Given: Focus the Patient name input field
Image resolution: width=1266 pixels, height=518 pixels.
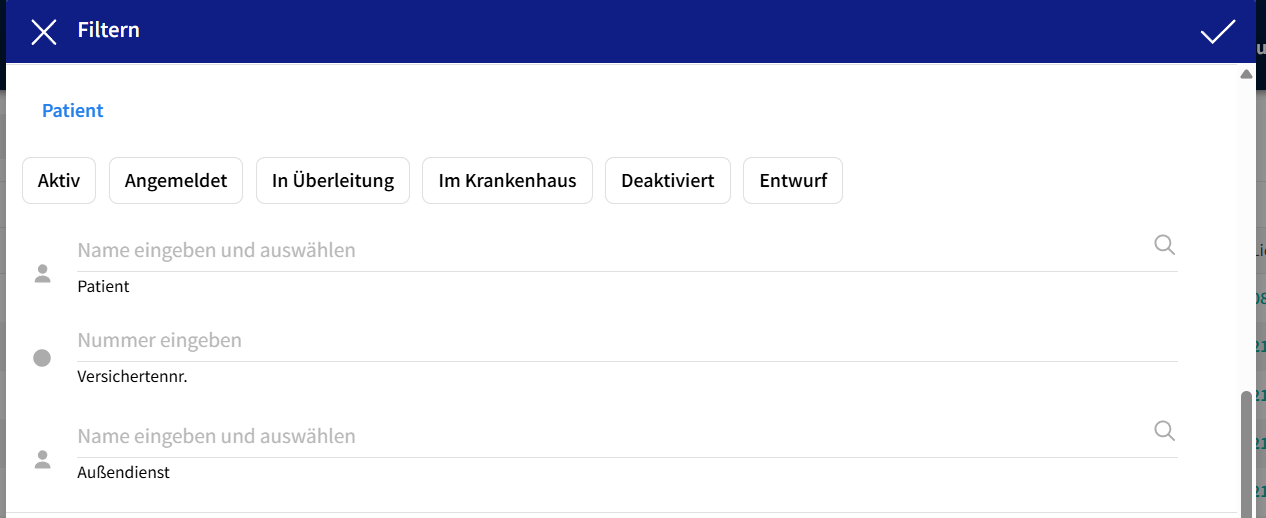Looking at the screenshot, I should click(x=610, y=250).
